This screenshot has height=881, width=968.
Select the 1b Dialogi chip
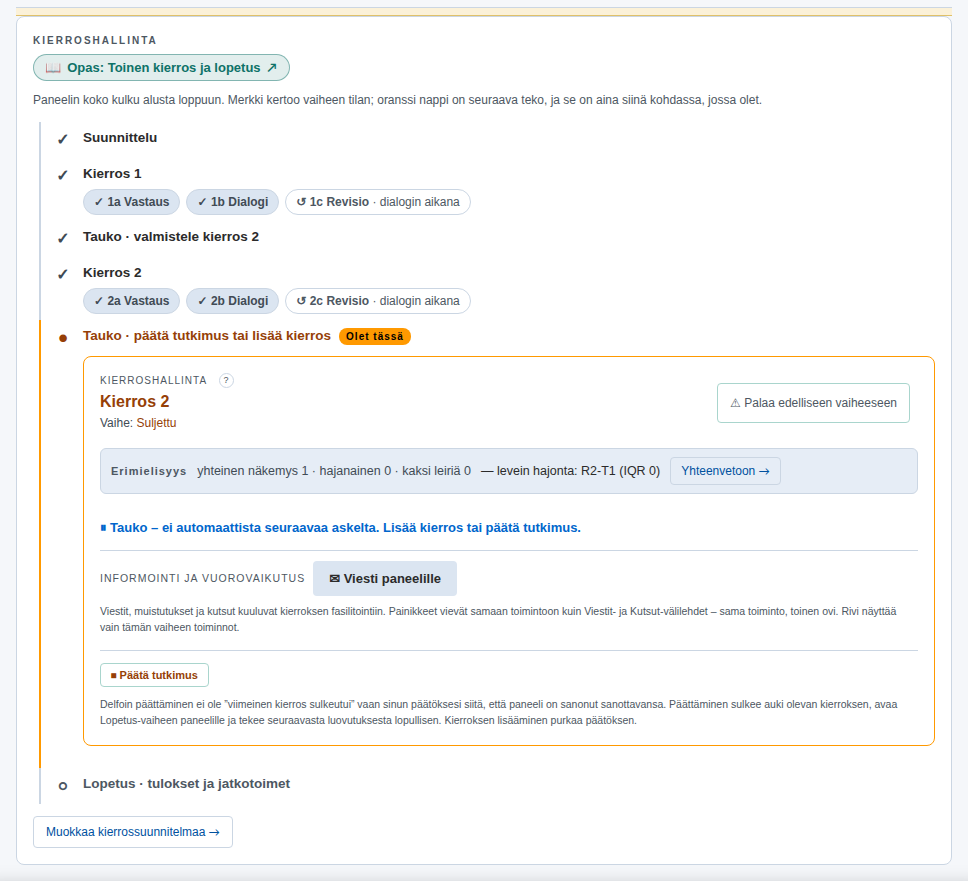(233, 202)
